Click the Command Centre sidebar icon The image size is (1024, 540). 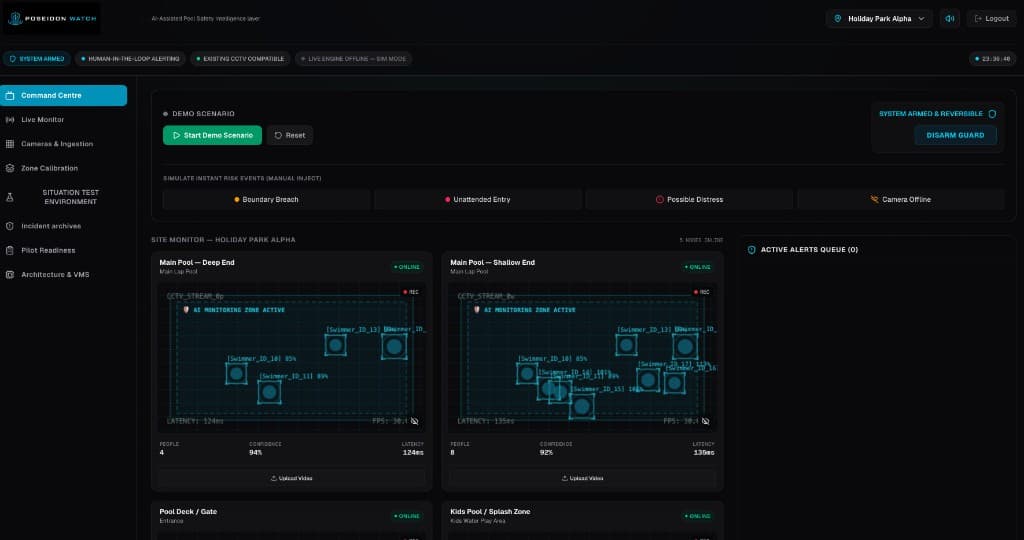(x=10, y=95)
